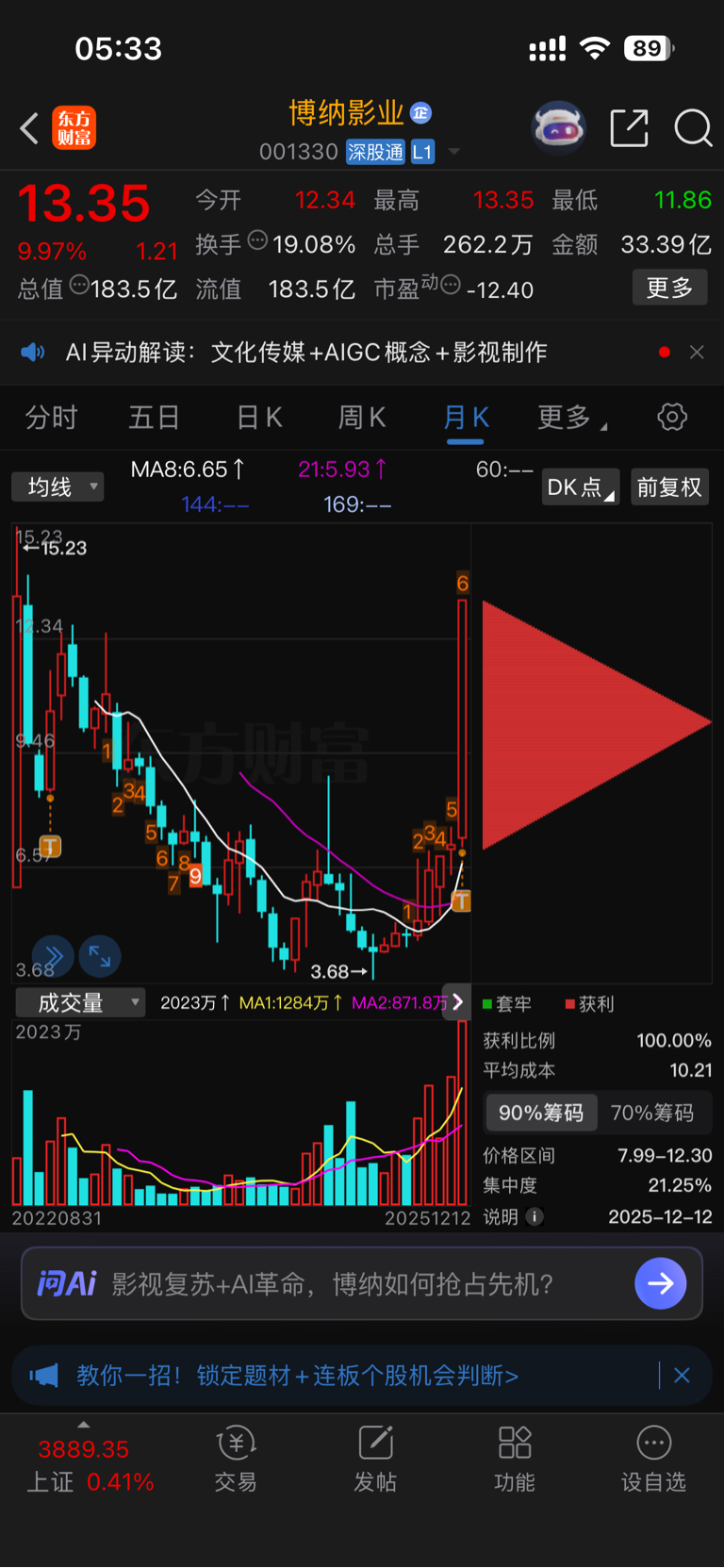Tap 平均成本 10.21 row
This screenshot has width=724, height=1568.
point(597,1070)
